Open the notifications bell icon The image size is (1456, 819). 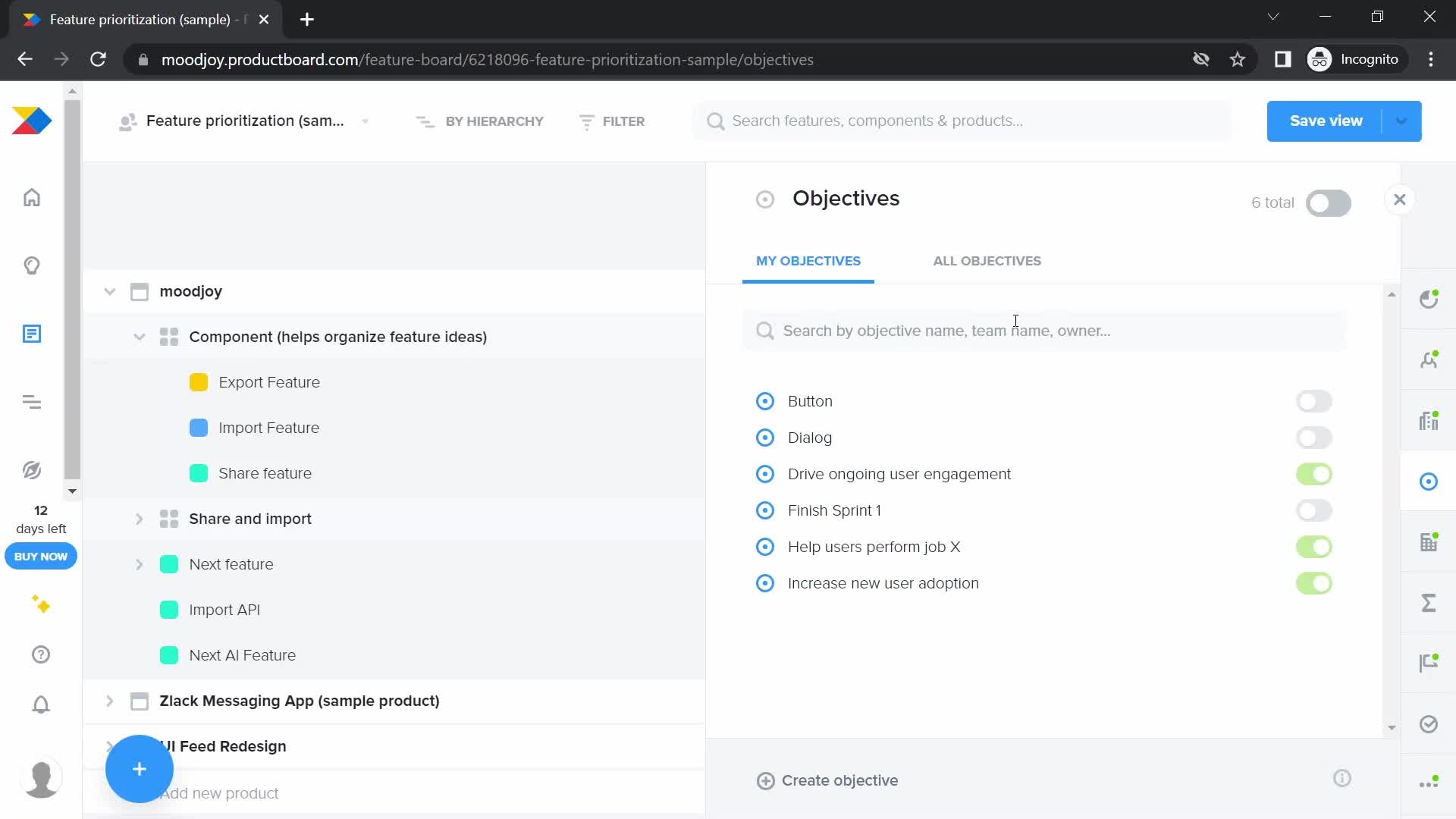coord(41,704)
